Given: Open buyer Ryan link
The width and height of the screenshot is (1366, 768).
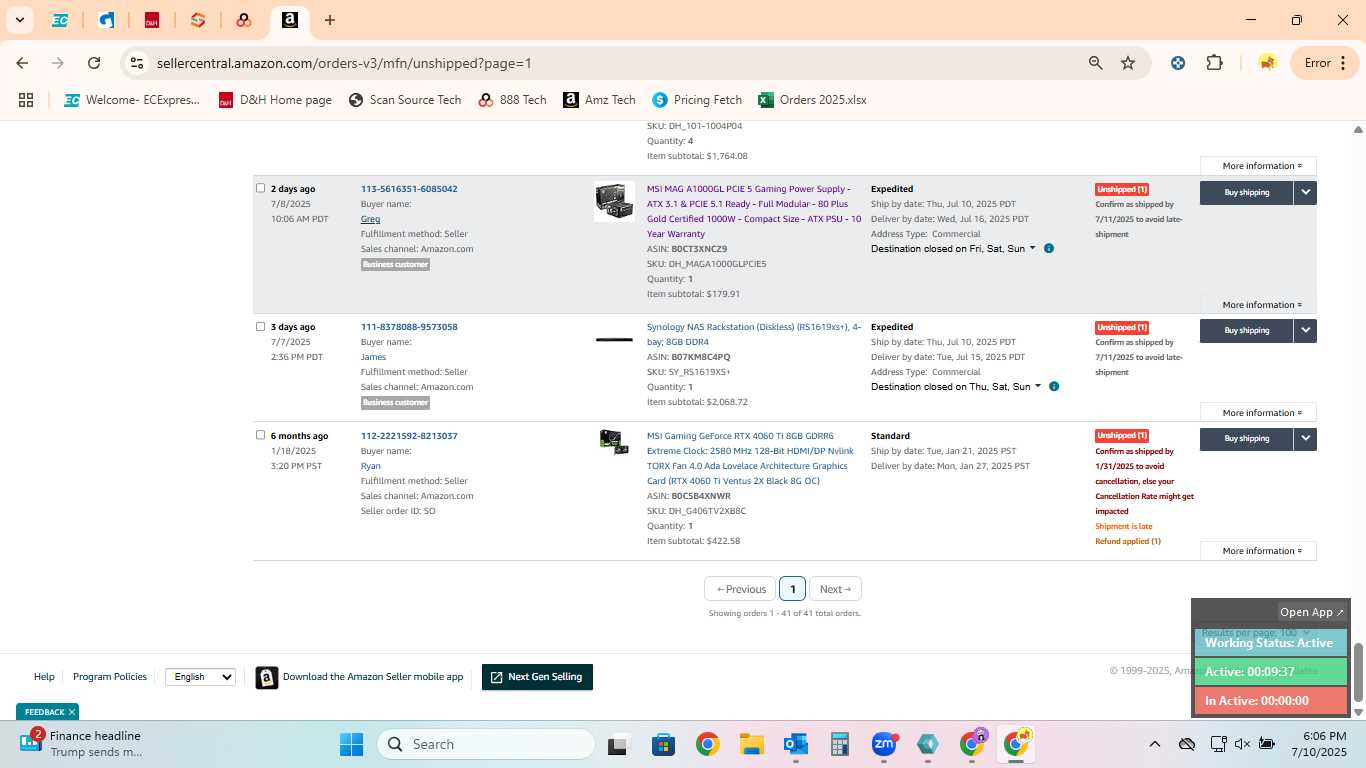Looking at the screenshot, I should pos(370,466).
